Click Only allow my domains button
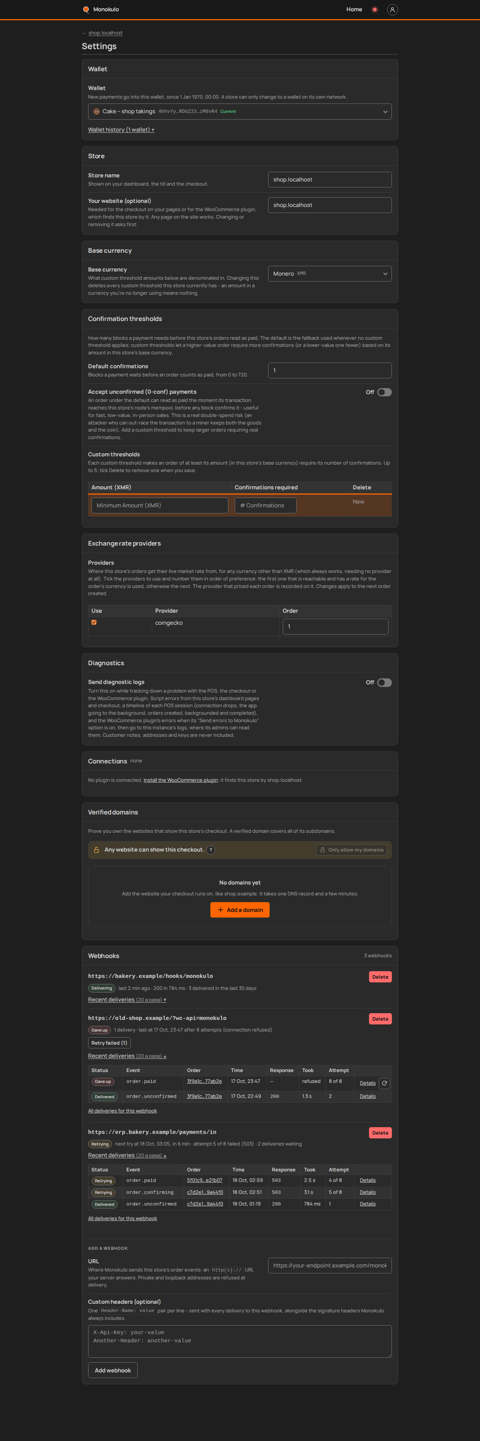 [x=352, y=850]
